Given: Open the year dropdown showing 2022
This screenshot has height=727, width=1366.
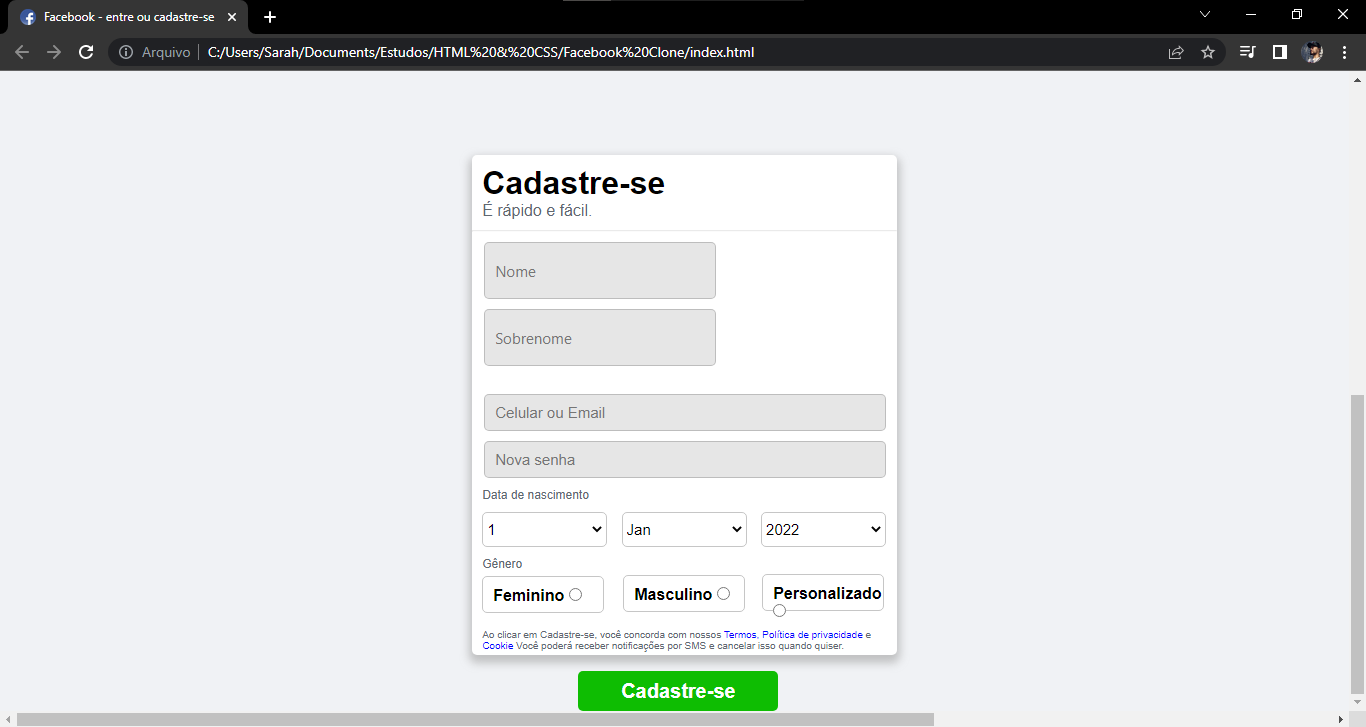Looking at the screenshot, I should tap(822, 529).
